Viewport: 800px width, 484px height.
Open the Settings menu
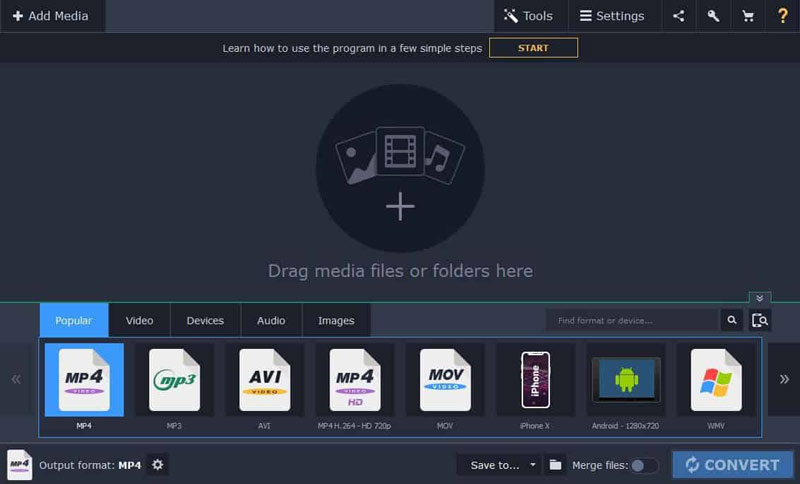point(614,16)
